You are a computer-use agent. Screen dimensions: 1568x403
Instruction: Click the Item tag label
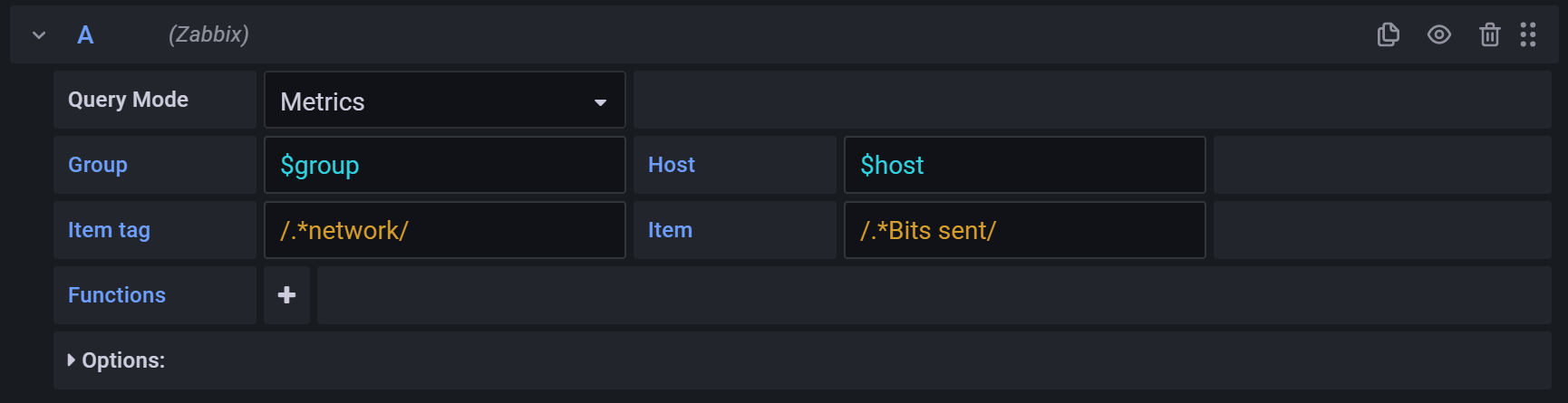click(109, 230)
